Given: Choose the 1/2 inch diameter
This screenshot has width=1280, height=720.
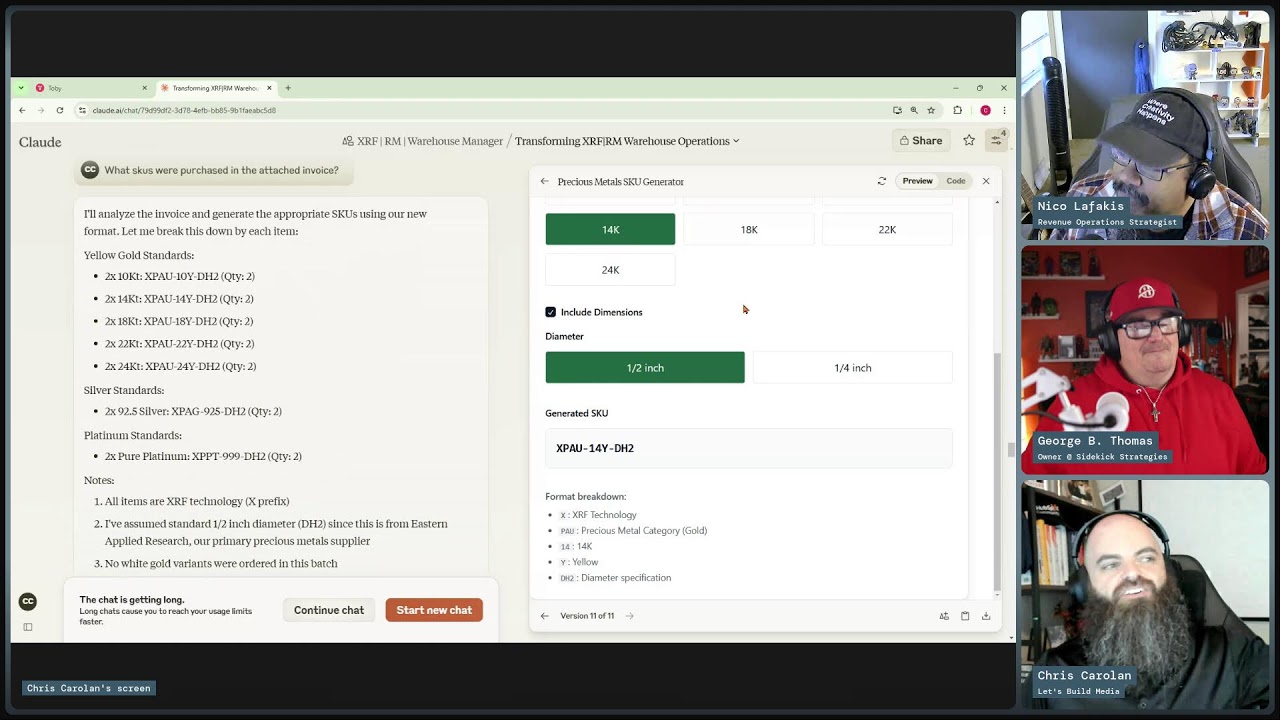Looking at the screenshot, I should point(645,367).
